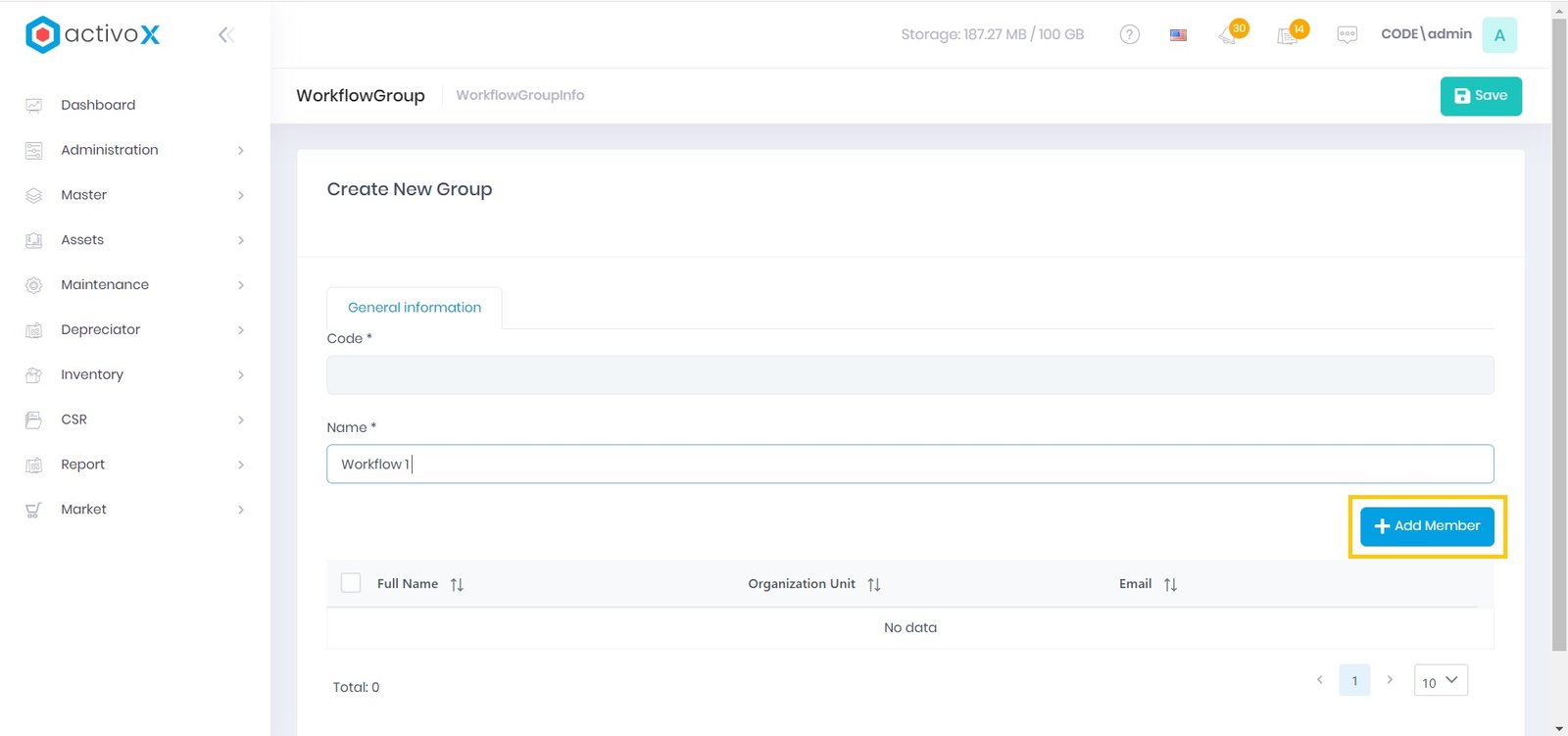Image resolution: width=1568 pixels, height=736 pixels.
Task: Select the General information tab
Action: [414, 308]
